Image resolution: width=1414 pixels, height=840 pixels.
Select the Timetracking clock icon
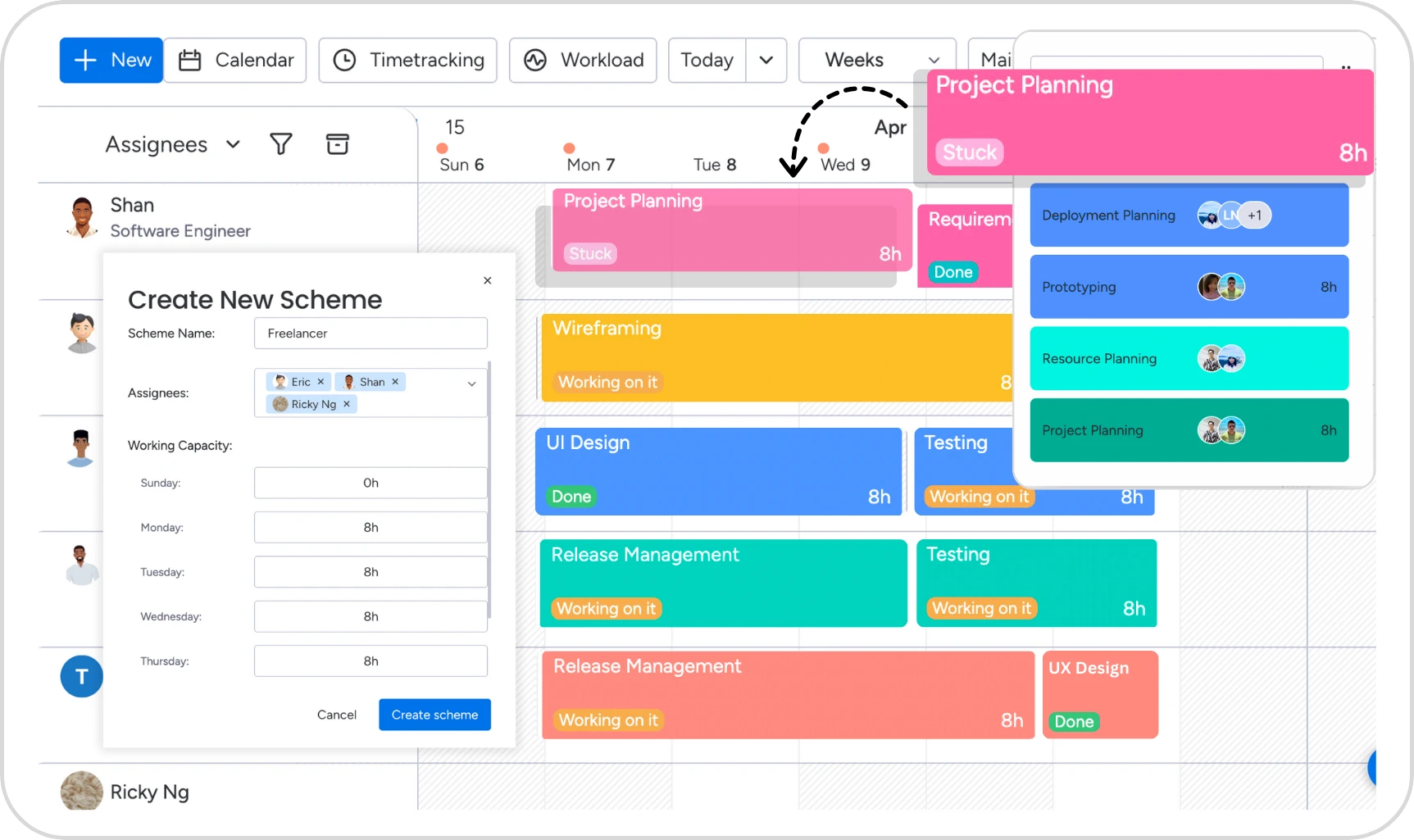point(345,60)
